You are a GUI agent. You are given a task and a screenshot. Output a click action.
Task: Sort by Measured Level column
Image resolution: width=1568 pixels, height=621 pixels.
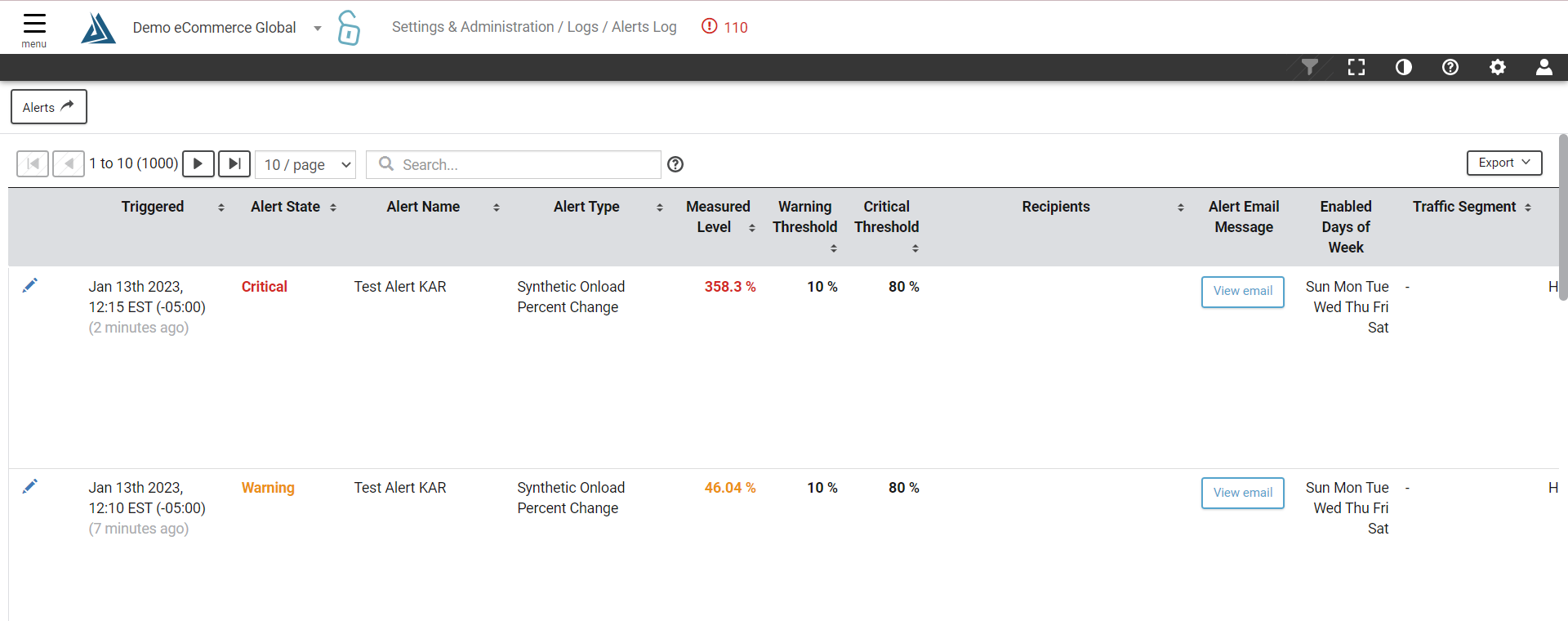752,228
